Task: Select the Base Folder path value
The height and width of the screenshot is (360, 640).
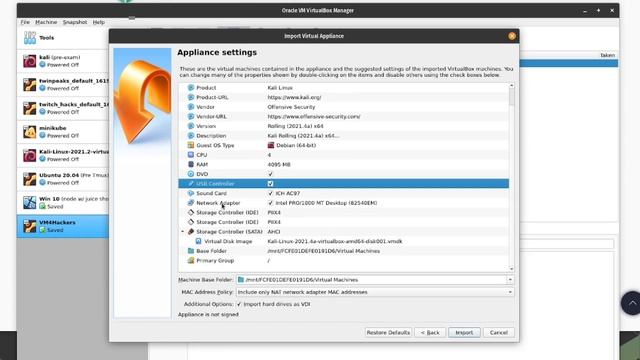Action: tap(324, 251)
